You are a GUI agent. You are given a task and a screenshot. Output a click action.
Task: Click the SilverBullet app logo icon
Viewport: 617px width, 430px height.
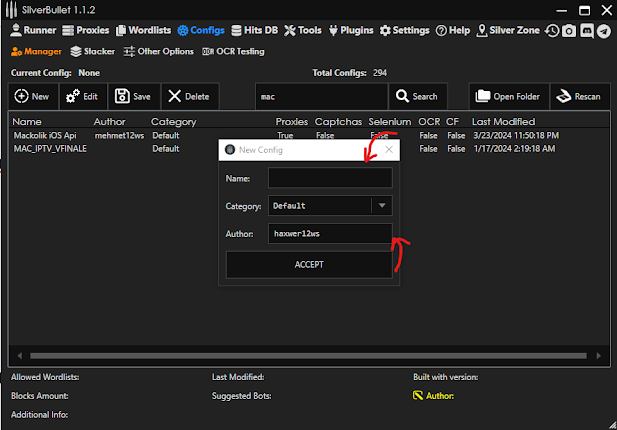11,9
